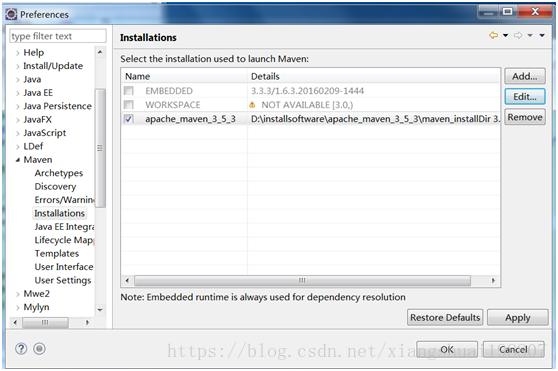Click the tree vertical scrollbar thumb
The width and height of the screenshot is (558, 371).
pos(100,148)
